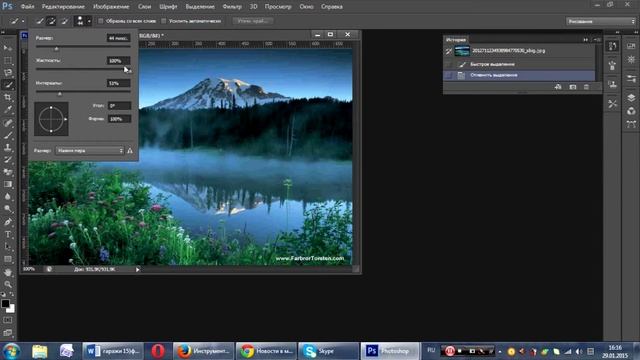Click the Уточн. край button
This screenshot has height=360, width=640.
253,21
